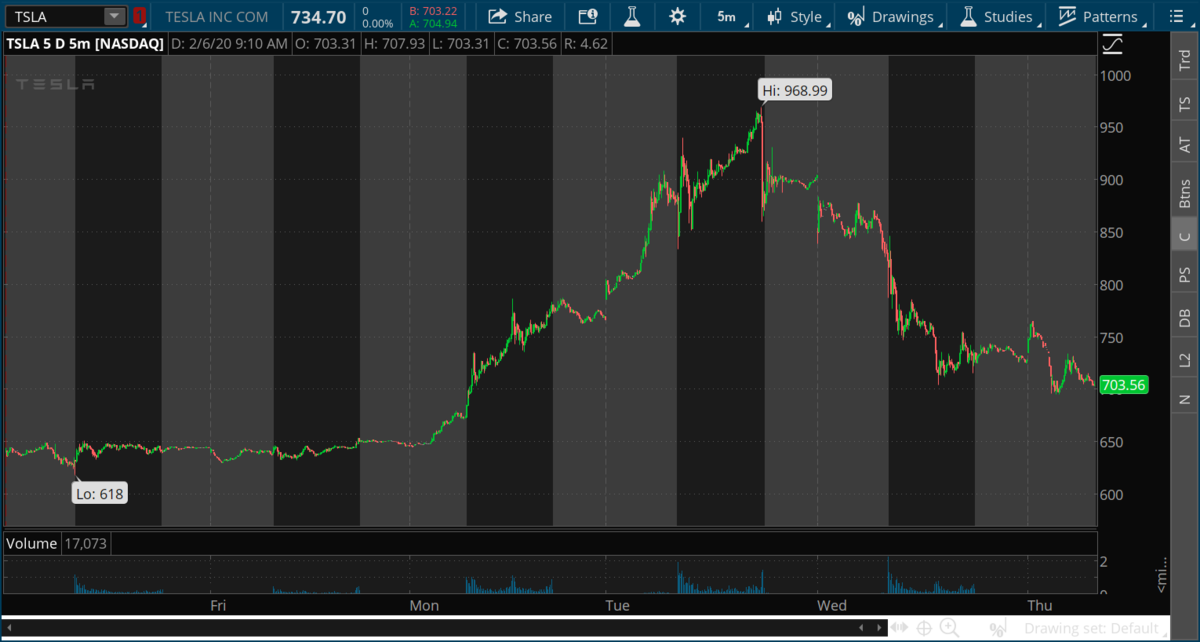
Task: Switch to the Trd sidebar tab
Action: click(1185, 60)
